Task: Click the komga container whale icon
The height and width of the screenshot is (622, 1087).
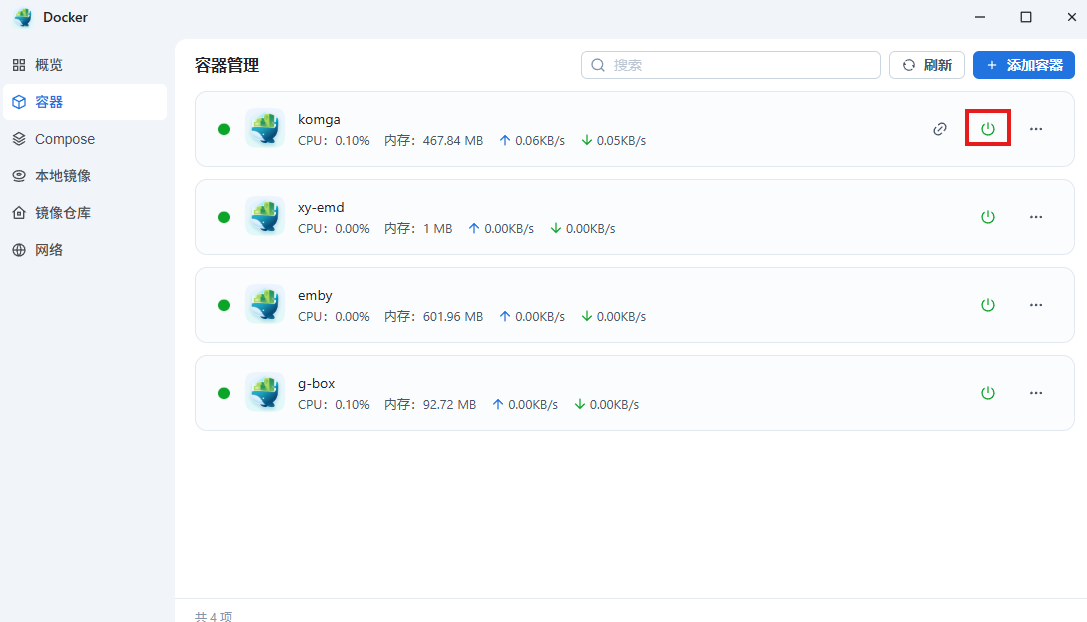Action: 265,128
